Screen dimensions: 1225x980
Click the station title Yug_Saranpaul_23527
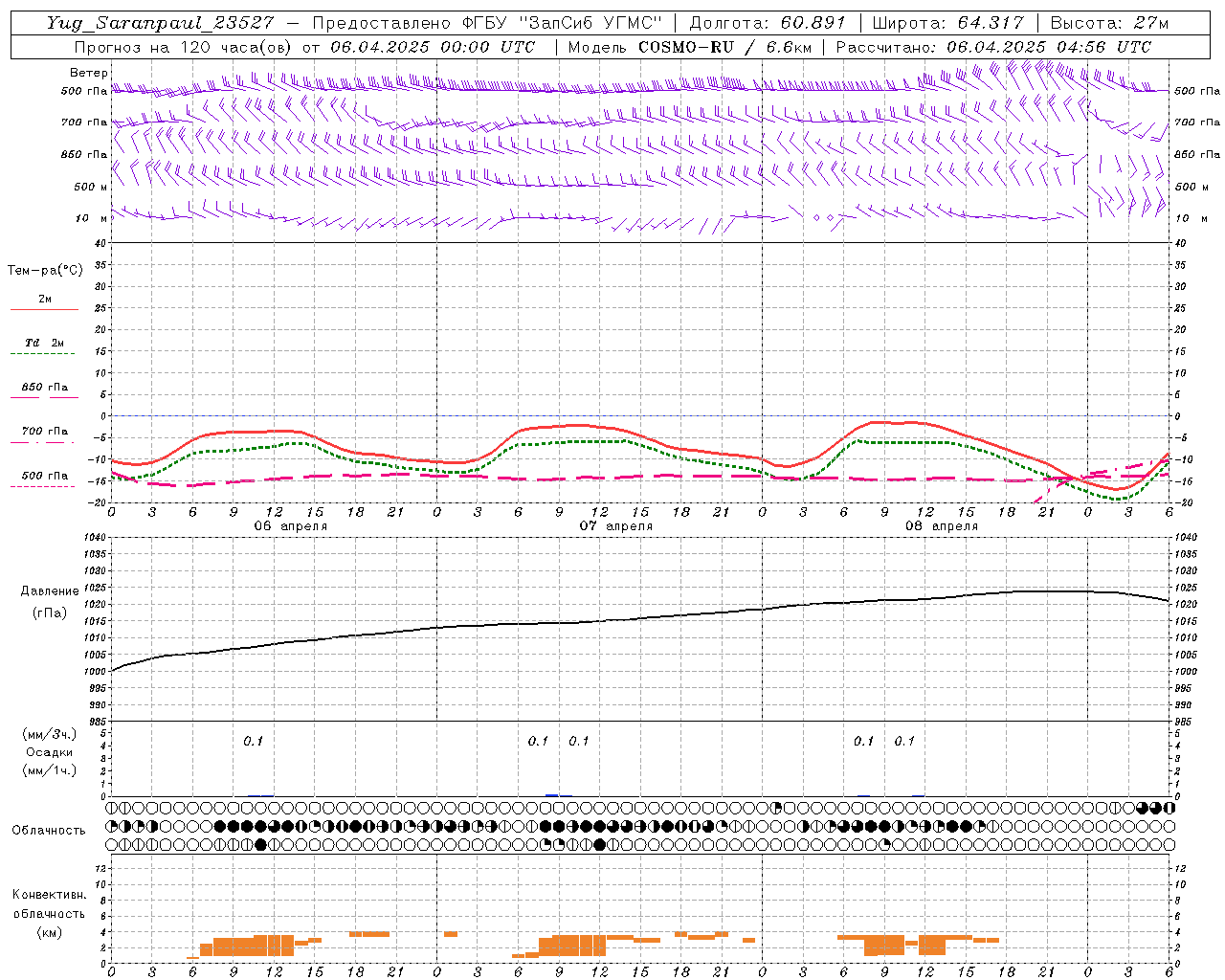(160, 23)
